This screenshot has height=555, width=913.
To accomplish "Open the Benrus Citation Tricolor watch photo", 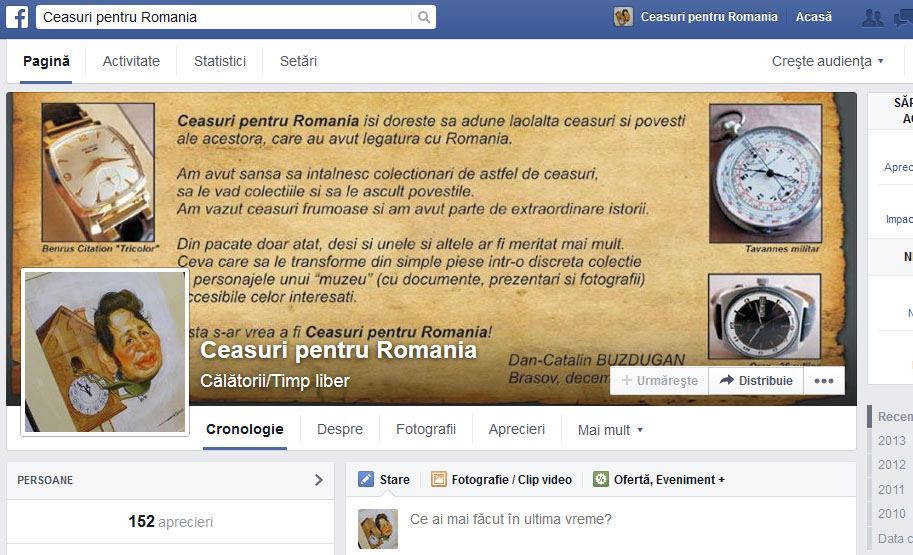I will [x=98, y=172].
